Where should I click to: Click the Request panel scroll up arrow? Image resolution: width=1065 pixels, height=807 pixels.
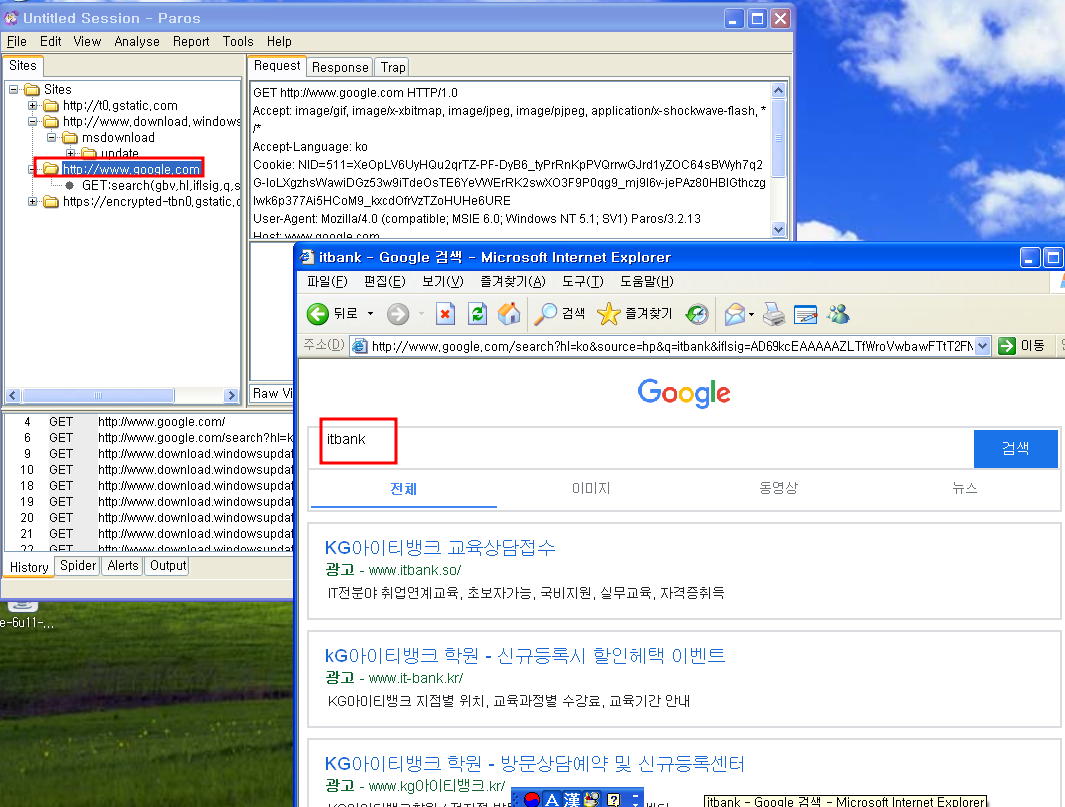779,90
